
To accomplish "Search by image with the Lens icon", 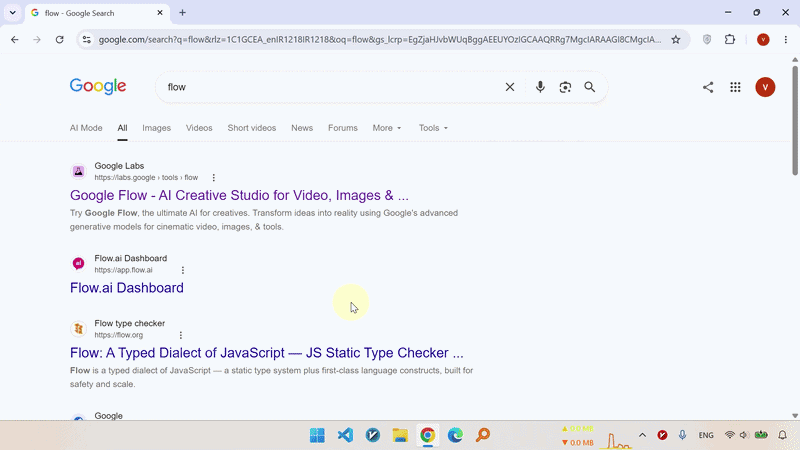I will pyautogui.click(x=565, y=87).
